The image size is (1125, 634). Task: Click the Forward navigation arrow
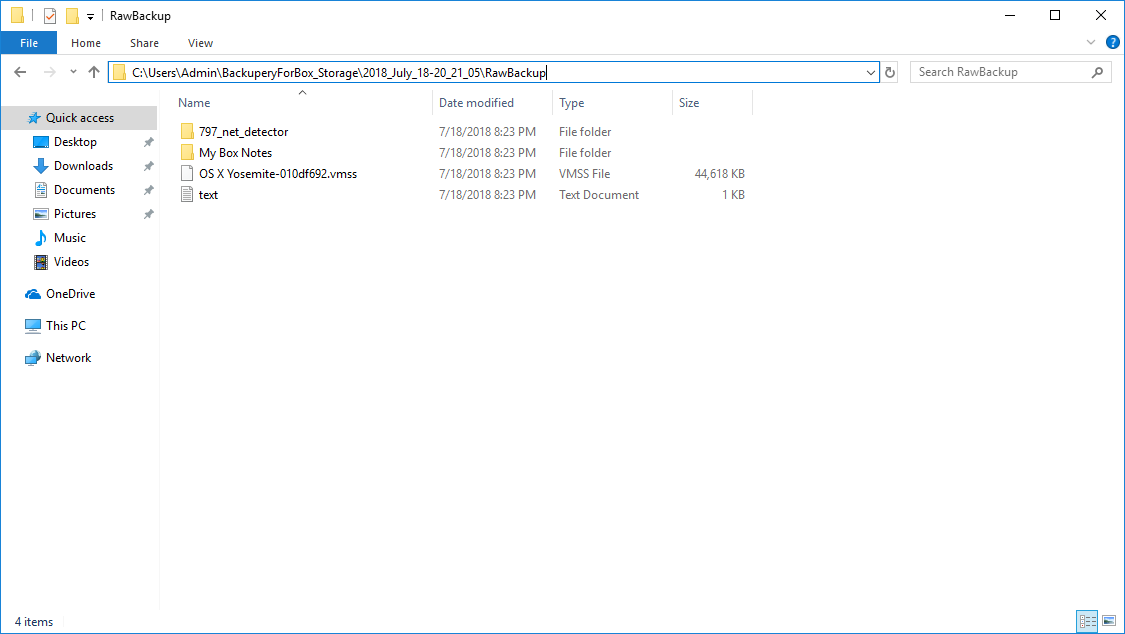[x=50, y=72]
